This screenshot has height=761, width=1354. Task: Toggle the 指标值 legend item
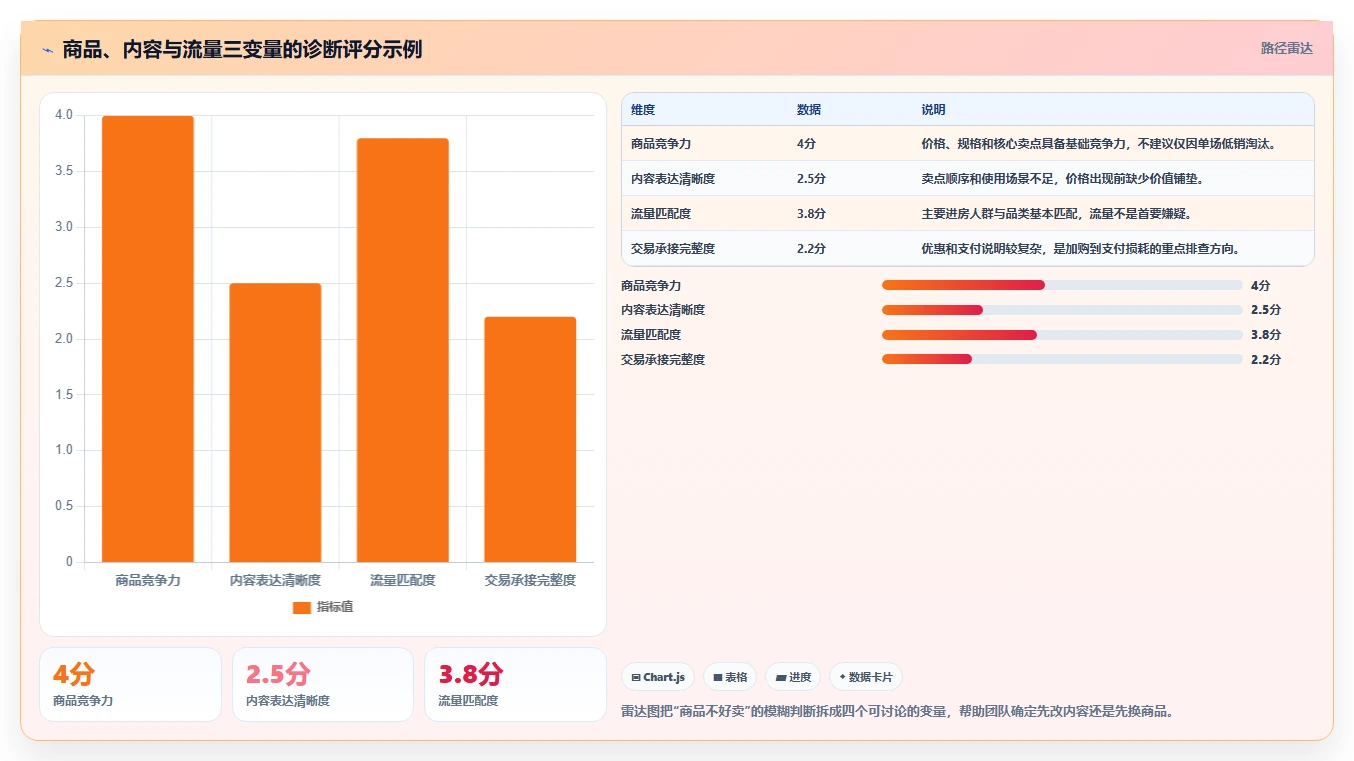pos(322,607)
